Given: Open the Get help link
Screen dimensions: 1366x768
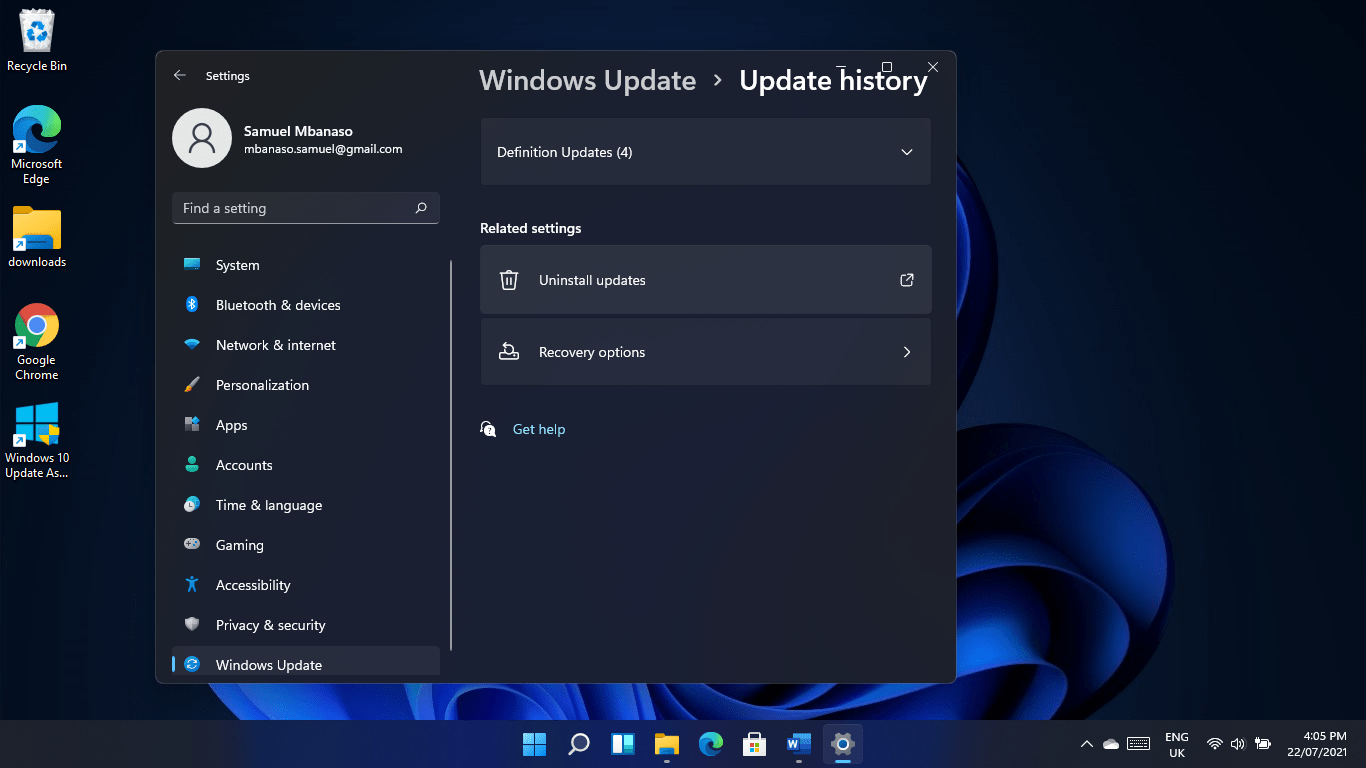Looking at the screenshot, I should tap(539, 429).
